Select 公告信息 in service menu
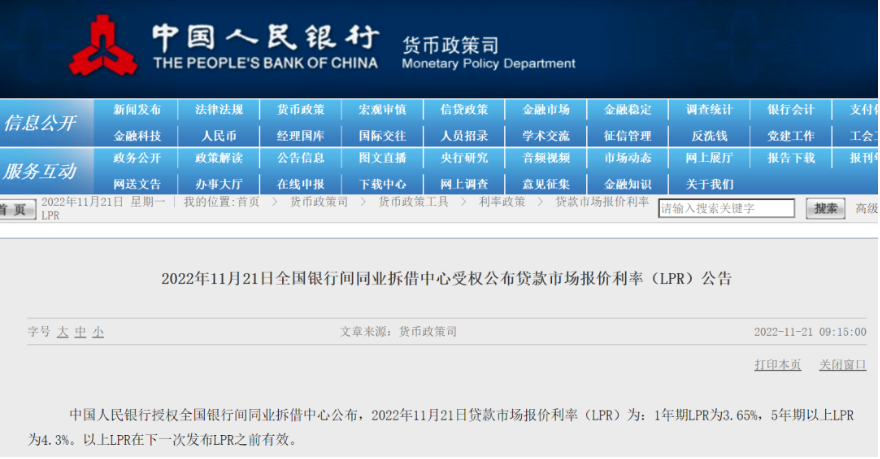This screenshot has height=459, width=880. point(301,158)
